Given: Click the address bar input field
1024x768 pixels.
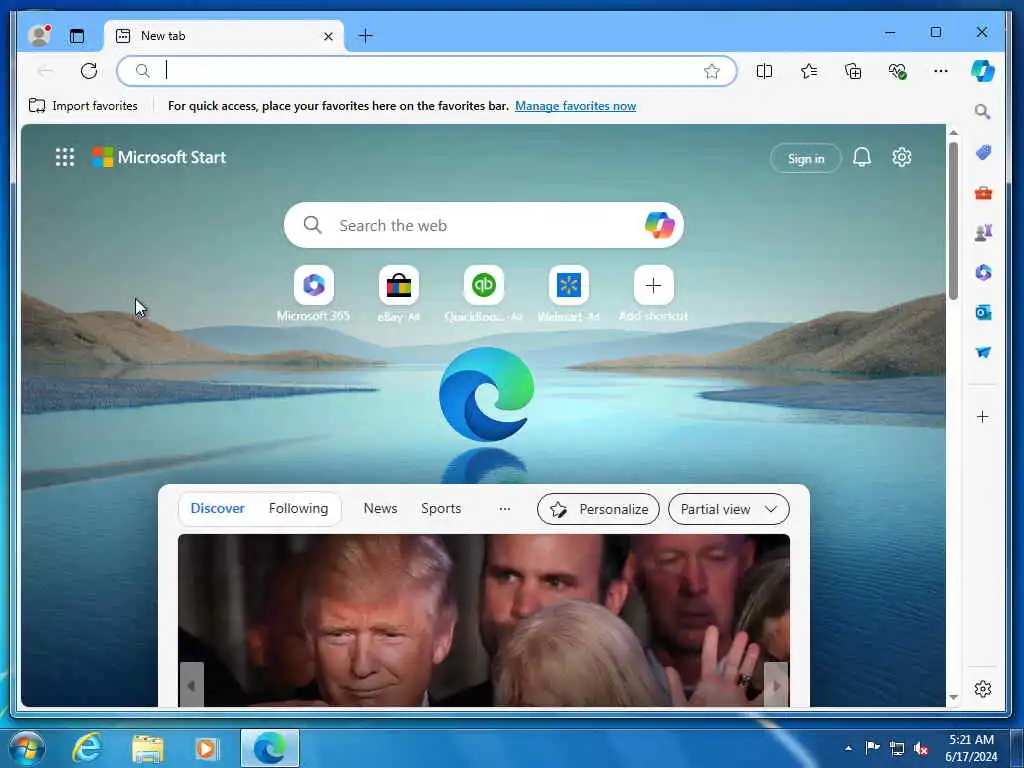Looking at the screenshot, I should 426,71.
